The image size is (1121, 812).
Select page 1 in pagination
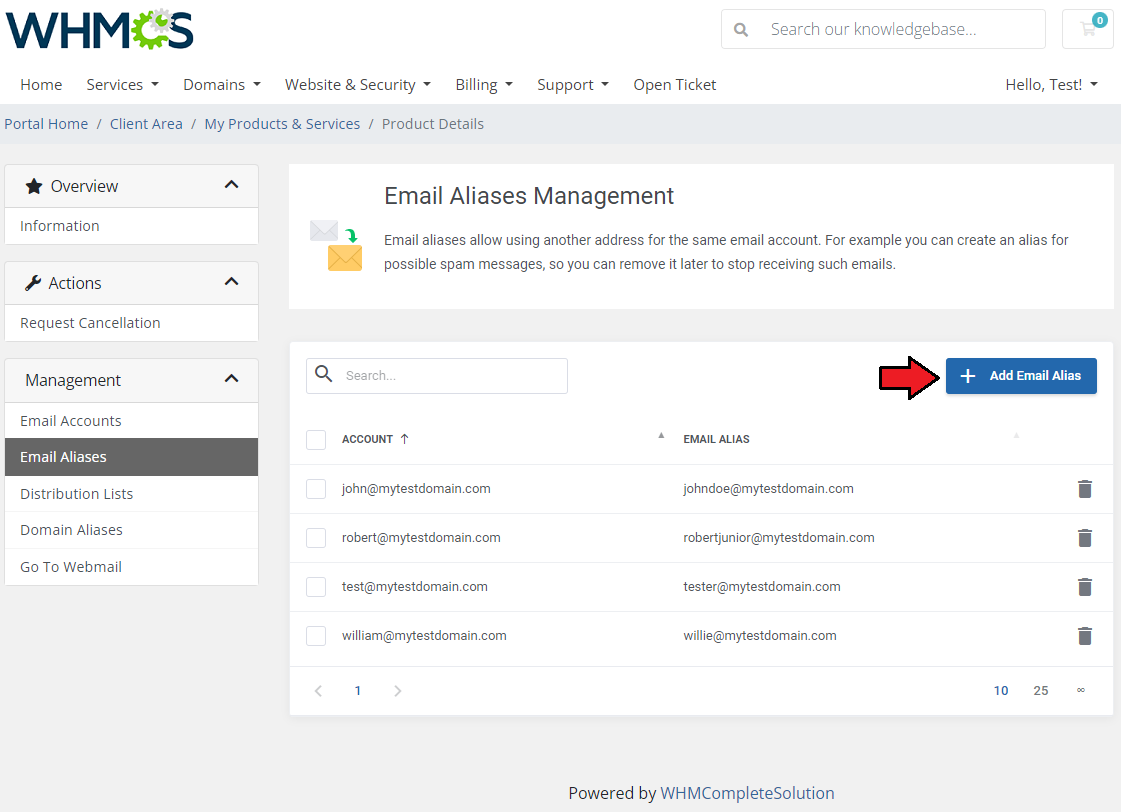[357, 690]
